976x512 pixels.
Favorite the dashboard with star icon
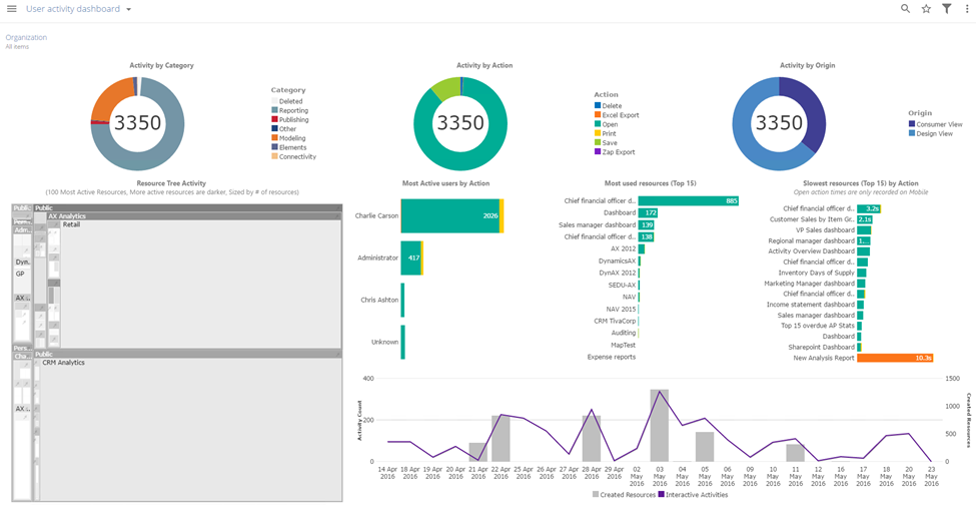(926, 9)
